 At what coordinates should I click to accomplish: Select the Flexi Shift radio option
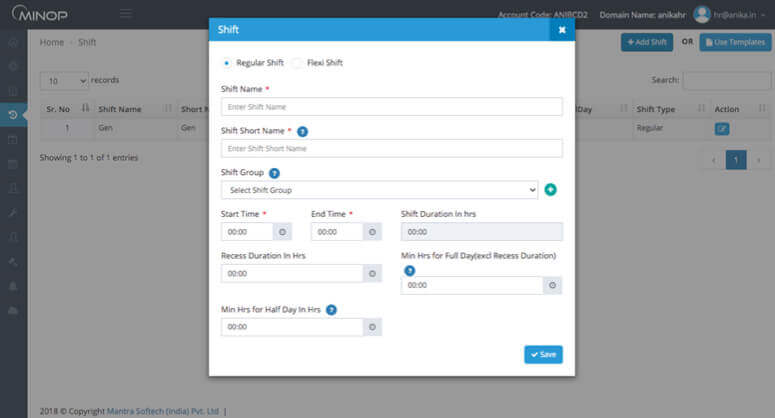coord(297,63)
